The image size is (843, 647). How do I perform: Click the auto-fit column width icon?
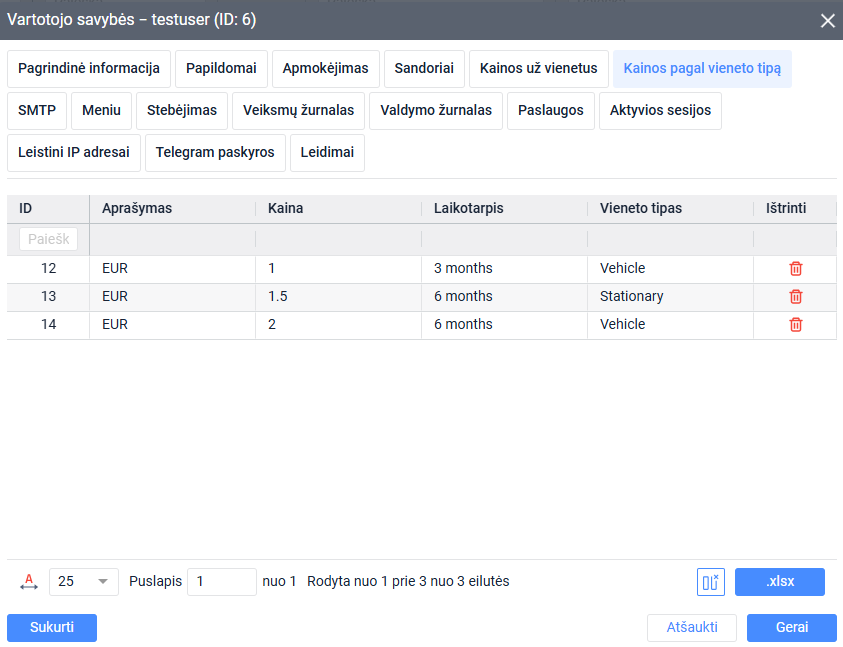coord(29,582)
